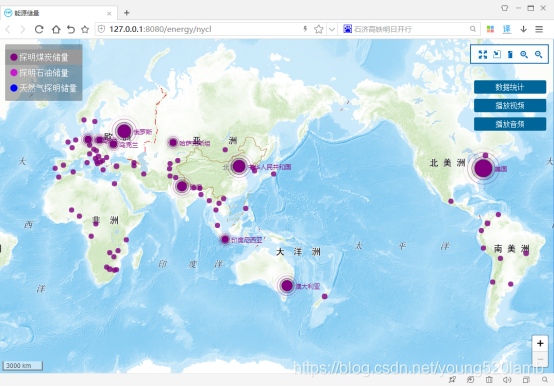554x387 pixels.
Task: Click the 哈萨克斯坦 coal reserve marker
Action: tap(173, 143)
